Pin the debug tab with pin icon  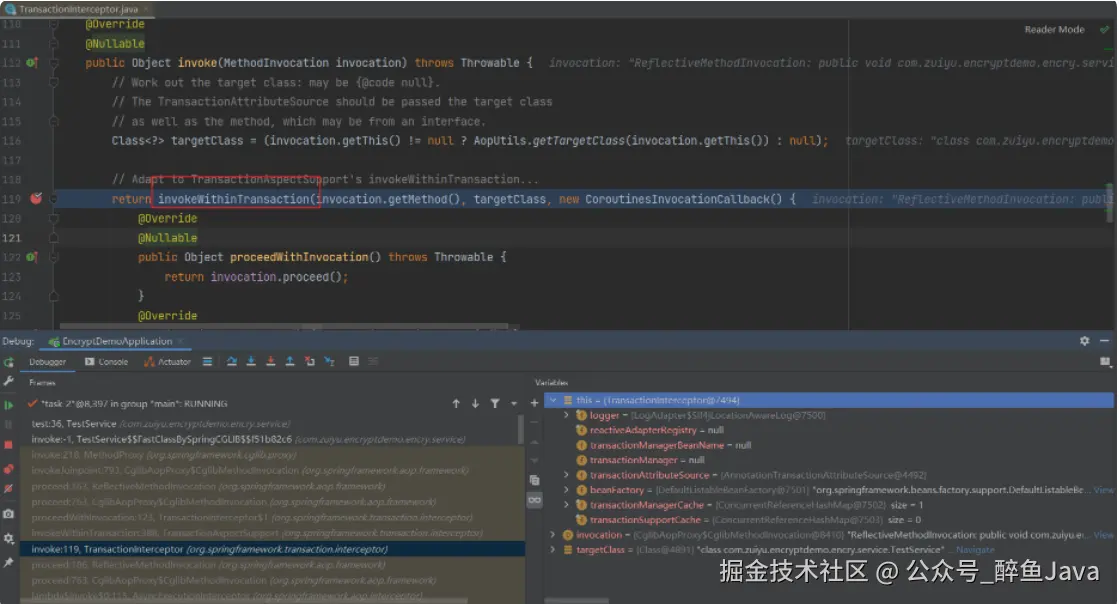(9, 563)
